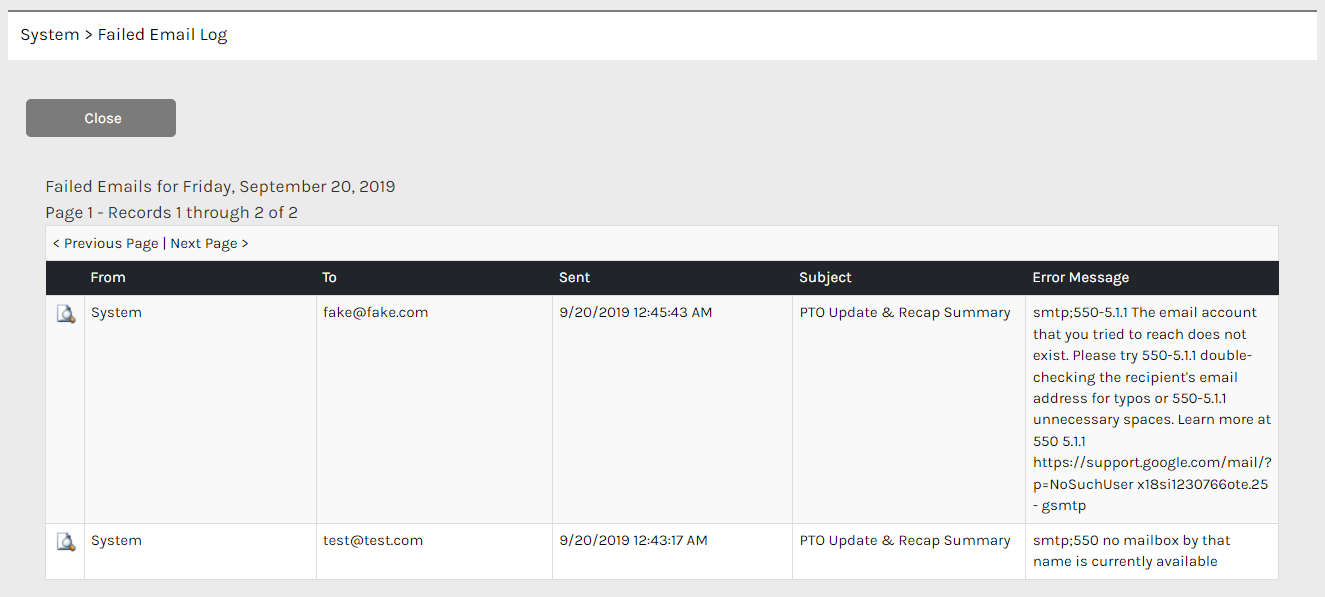Click the System sender in the fake@fake.com row
1325x597 pixels.
(116, 312)
